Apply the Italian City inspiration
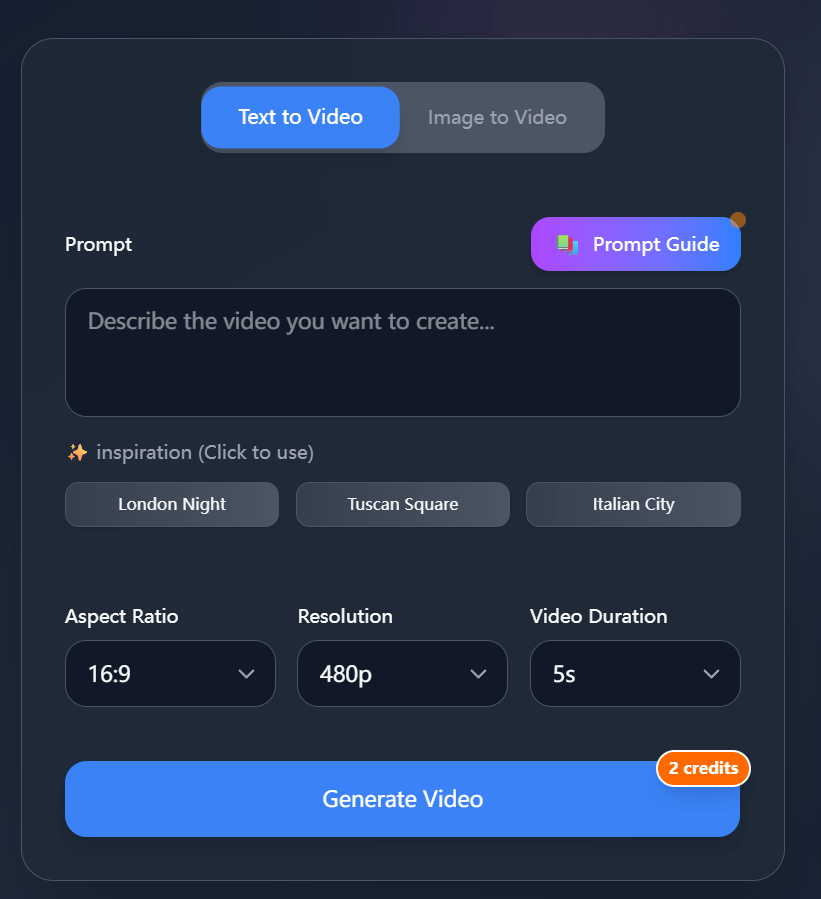This screenshot has width=821, height=899. (633, 504)
